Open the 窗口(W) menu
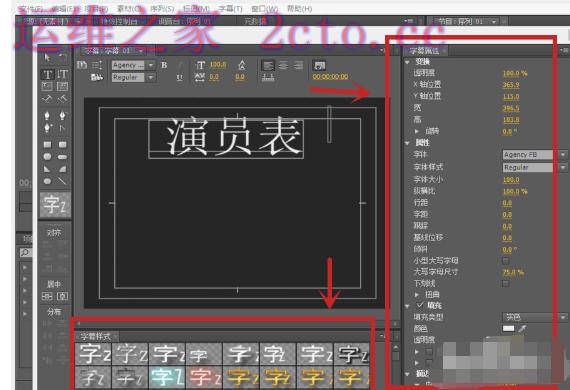 (265, 8)
